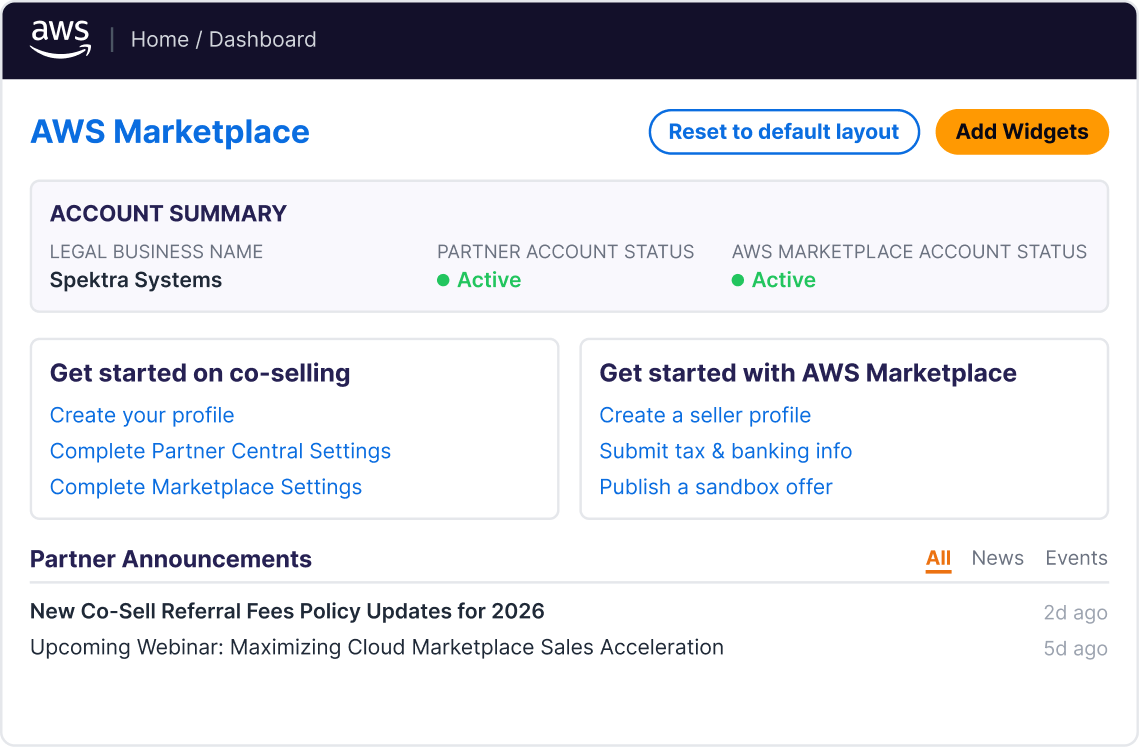Click the Account Summary heading
The width and height of the screenshot is (1139, 747).
point(168,213)
